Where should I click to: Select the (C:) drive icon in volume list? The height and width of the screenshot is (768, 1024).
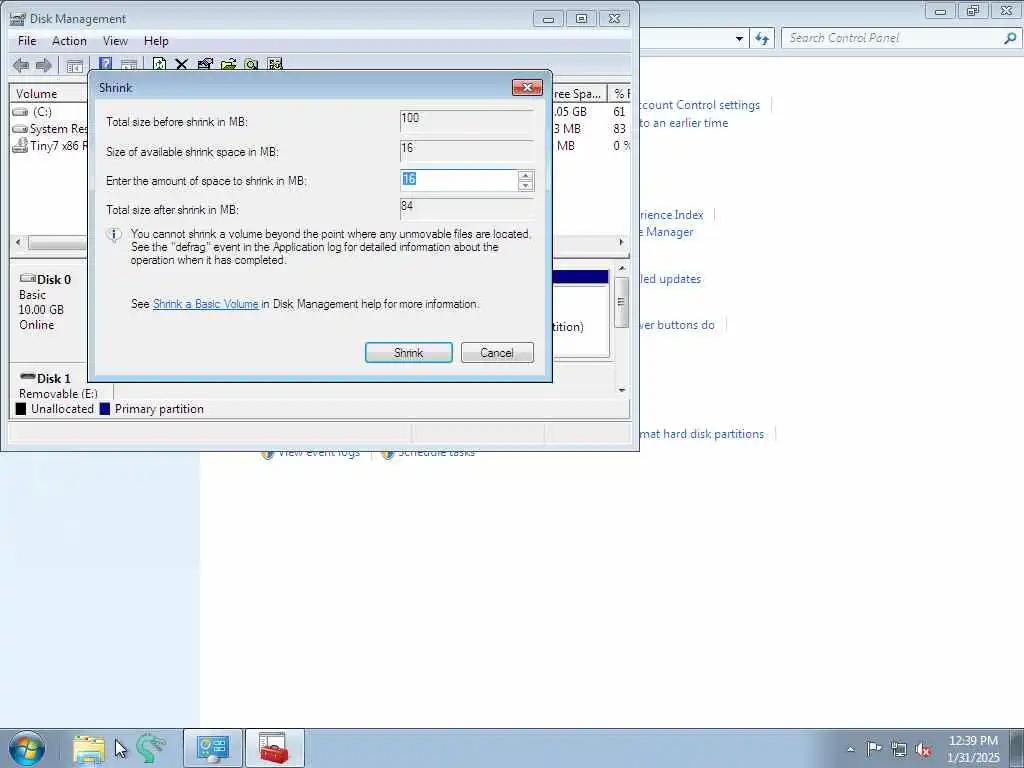click(x=20, y=112)
